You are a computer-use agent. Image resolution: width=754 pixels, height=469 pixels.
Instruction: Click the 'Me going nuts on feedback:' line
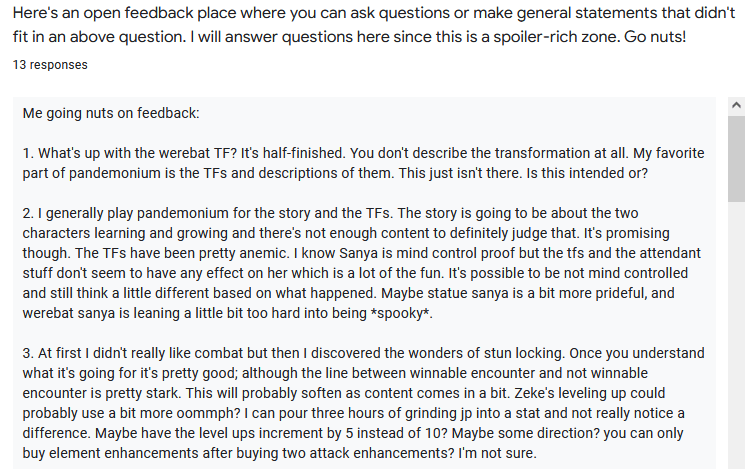click(111, 113)
